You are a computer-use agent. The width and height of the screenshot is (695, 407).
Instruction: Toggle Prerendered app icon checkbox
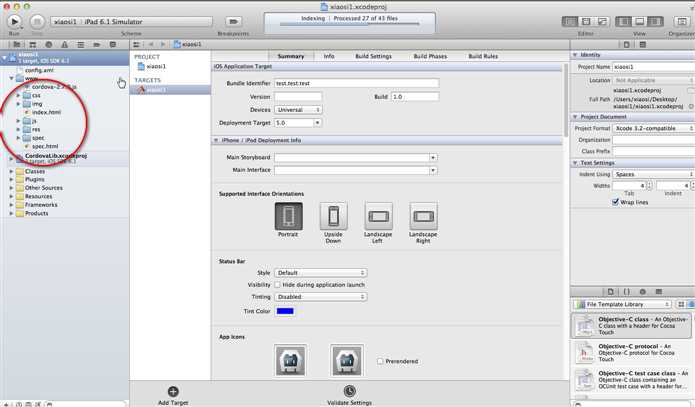click(380, 361)
